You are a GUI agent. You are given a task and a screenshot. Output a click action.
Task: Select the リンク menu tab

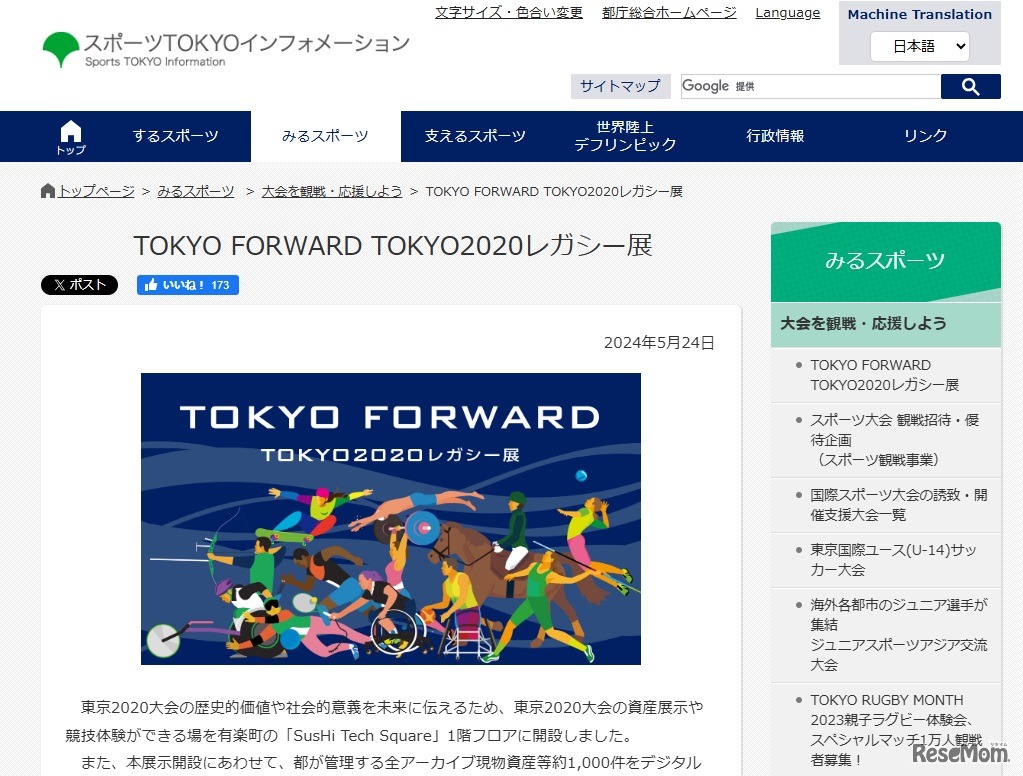click(925, 136)
